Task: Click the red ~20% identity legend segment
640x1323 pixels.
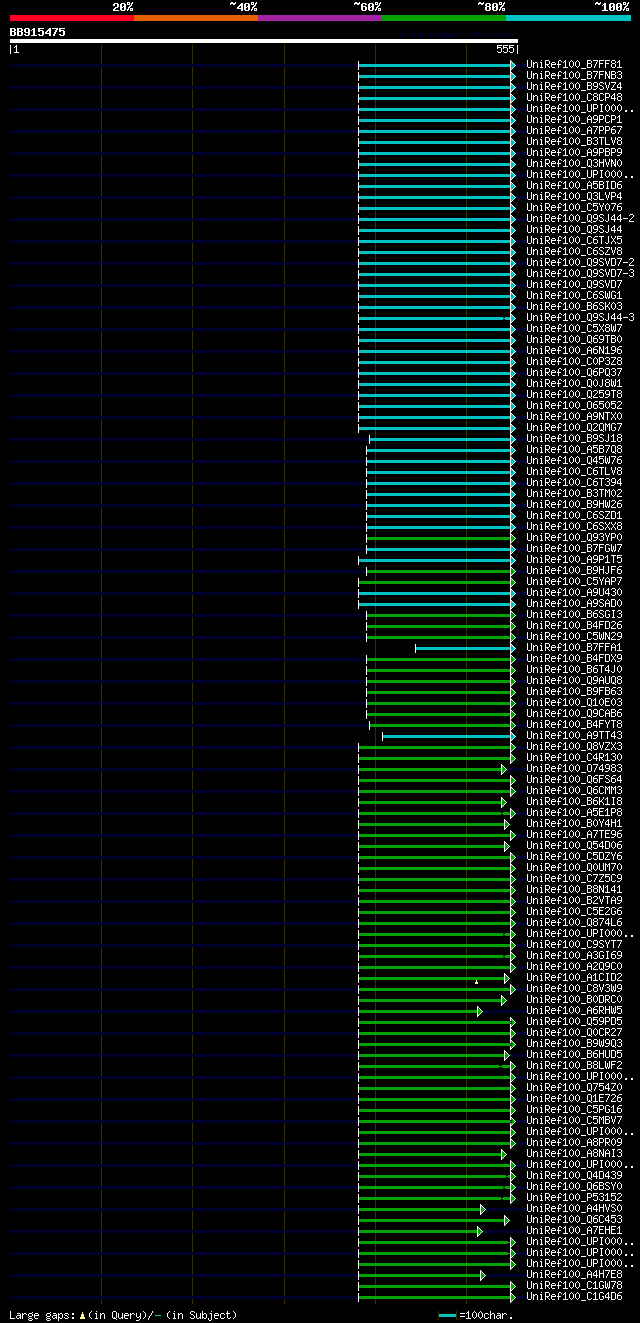Action: [x=72, y=18]
